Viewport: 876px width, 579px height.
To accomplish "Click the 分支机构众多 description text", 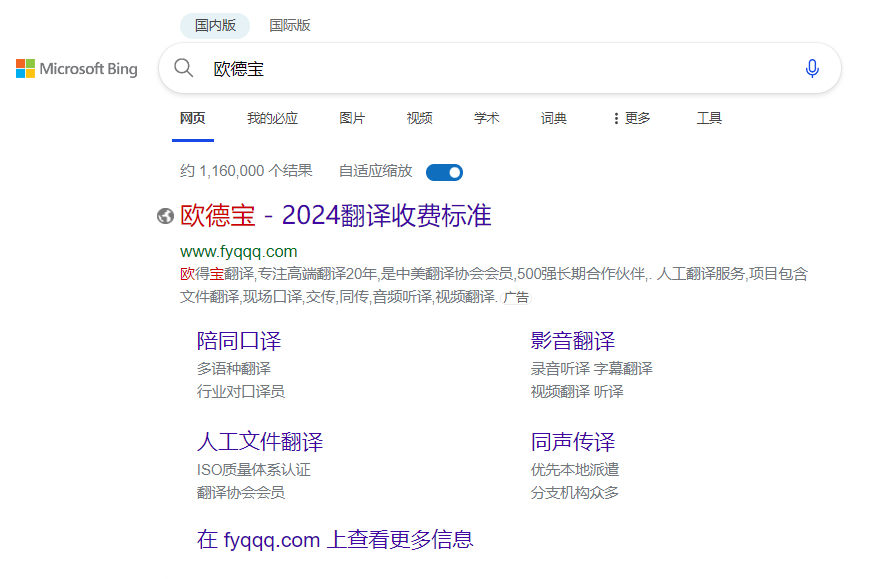I will click(x=575, y=493).
